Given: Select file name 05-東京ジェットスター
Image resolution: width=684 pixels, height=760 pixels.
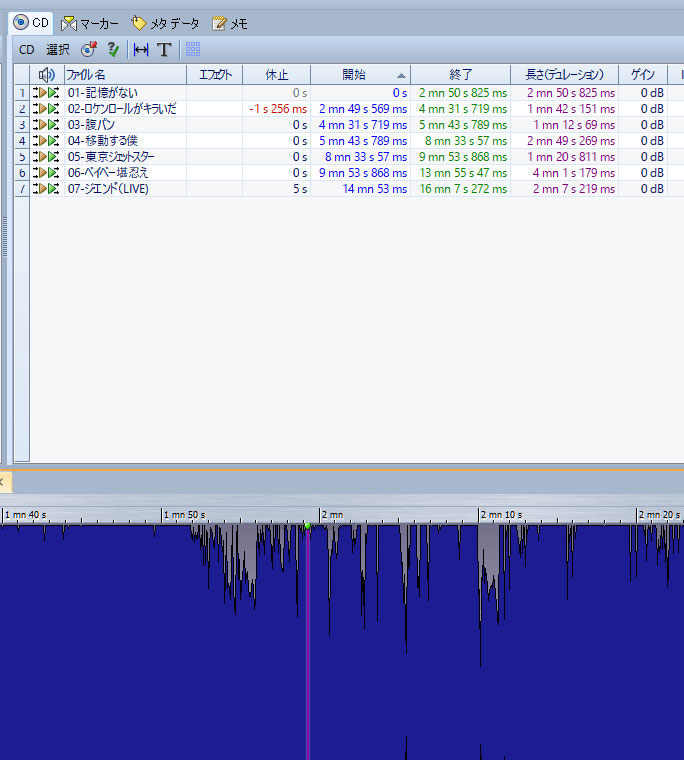Looking at the screenshot, I should 111,157.
